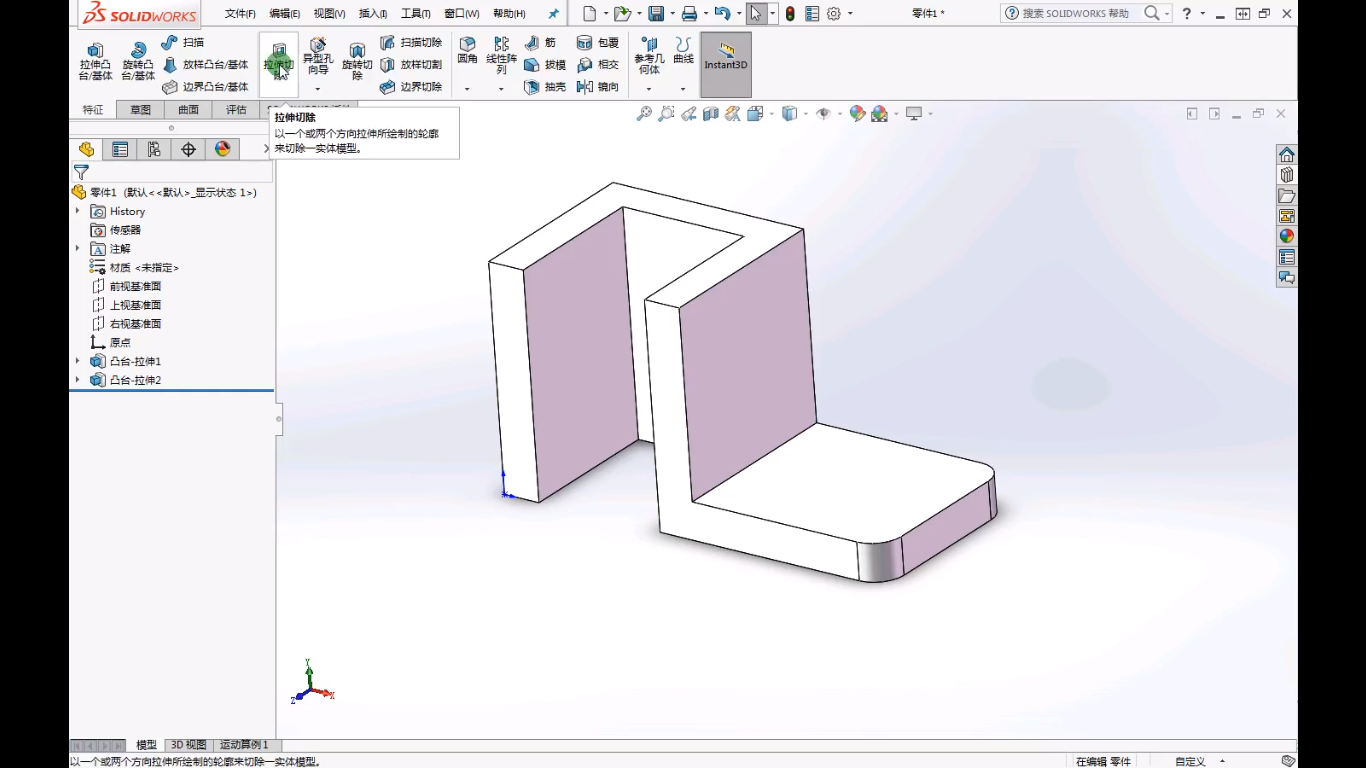
Task: Select the 旋转切除 revolved cut tool
Action: 357,62
